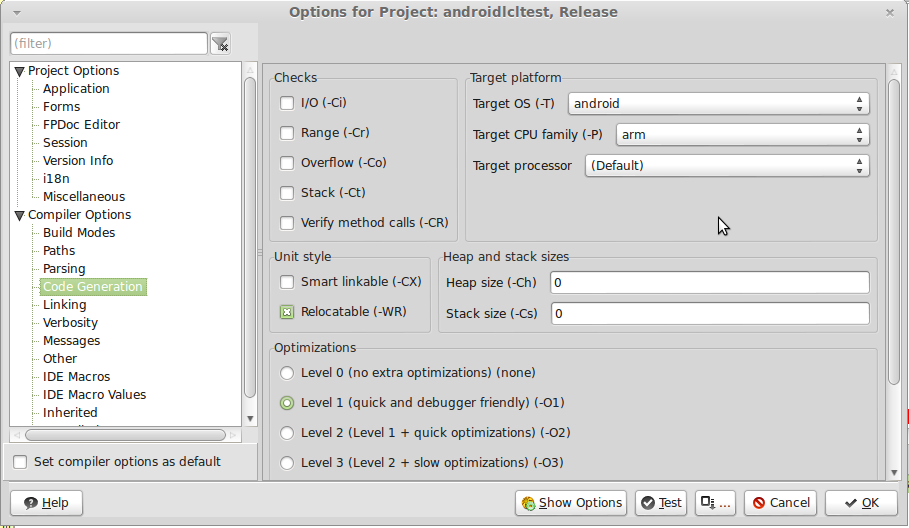909x528 pixels.
Task: Cancel the dialog with the Cancel button
Action: click(x=781, y=502)
